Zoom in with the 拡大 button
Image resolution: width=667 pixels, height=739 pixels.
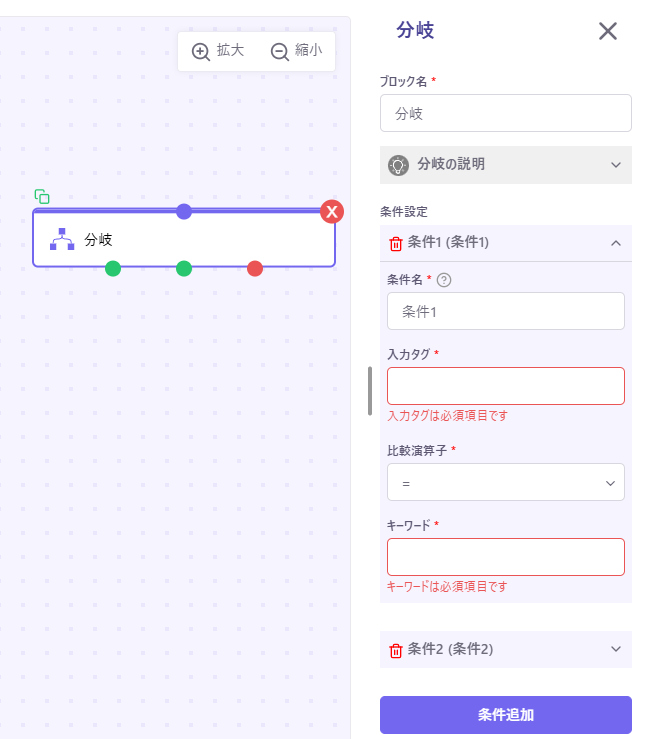point(218,50)
